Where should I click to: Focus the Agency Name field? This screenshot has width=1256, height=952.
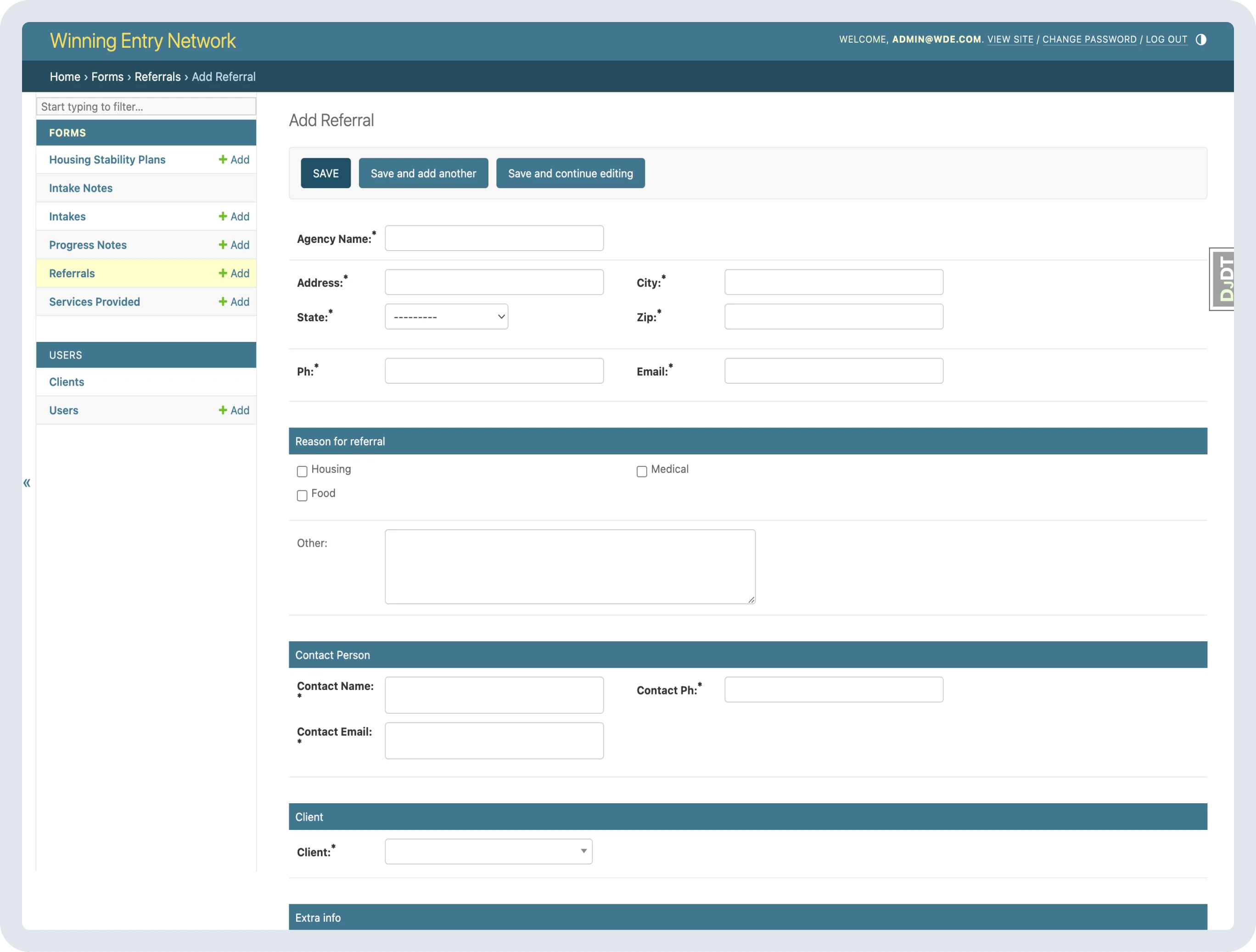point(494,238)
